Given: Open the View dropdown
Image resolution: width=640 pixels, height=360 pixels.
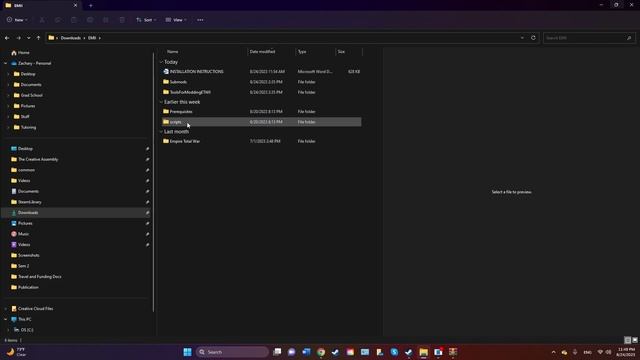Looking at the screenshot, I should click(176, 20).
